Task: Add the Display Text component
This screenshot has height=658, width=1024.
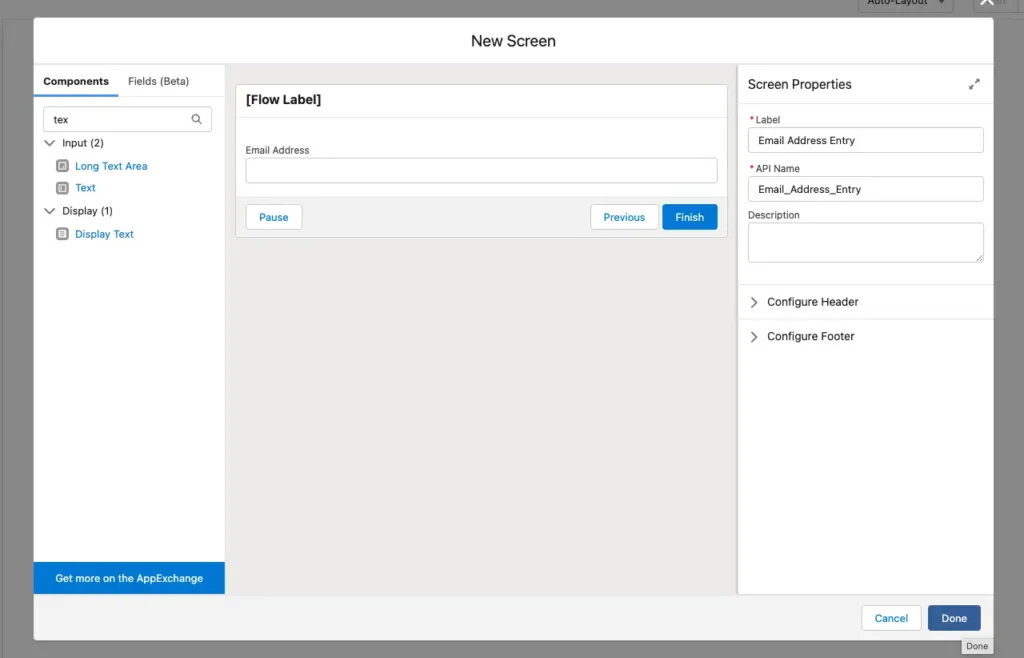Action: [x=104, y=234]
